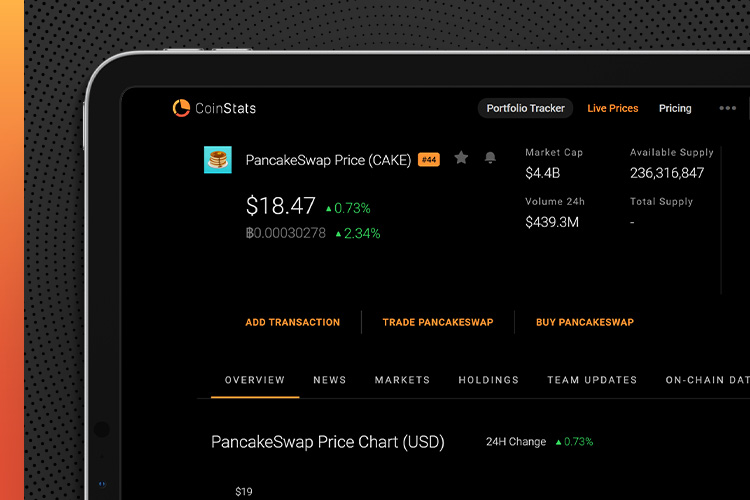Go to Live Prices page
This screenshot has height=500, width=750.
coord(613,108)
